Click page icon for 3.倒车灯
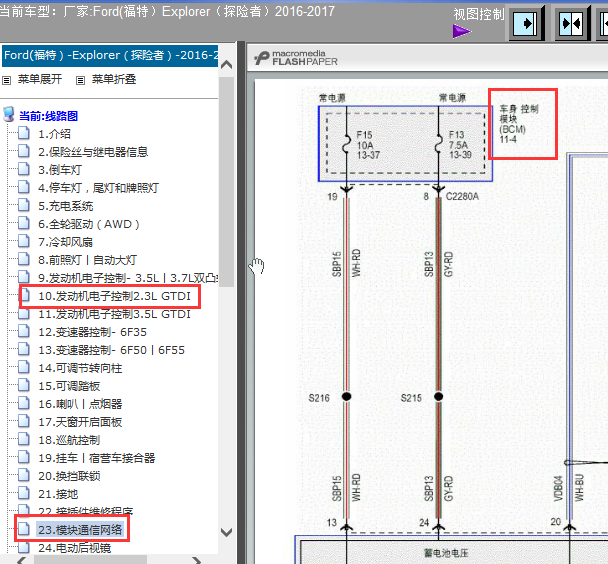608x564 pixels. (24, 169)
